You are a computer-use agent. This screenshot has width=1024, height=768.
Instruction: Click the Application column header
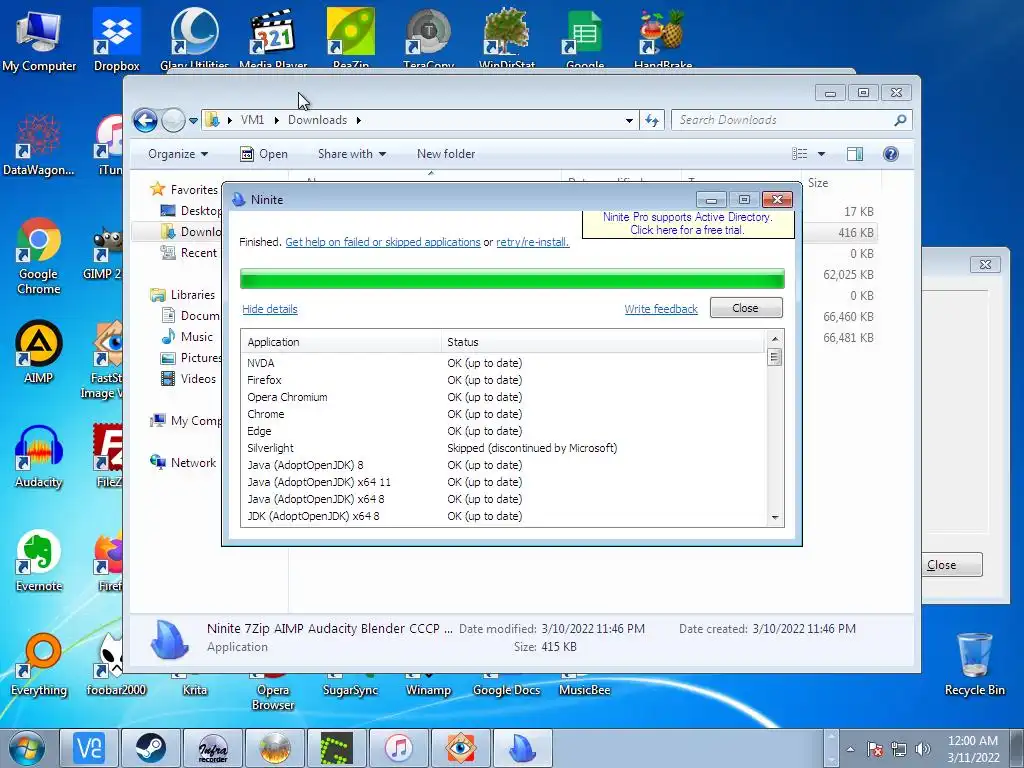coord(342,342)
